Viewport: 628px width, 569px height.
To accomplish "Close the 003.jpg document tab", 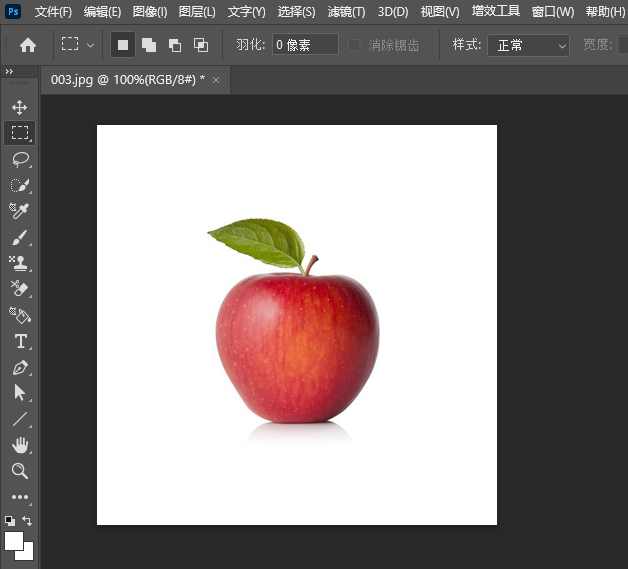I will [x=216, y=79].
